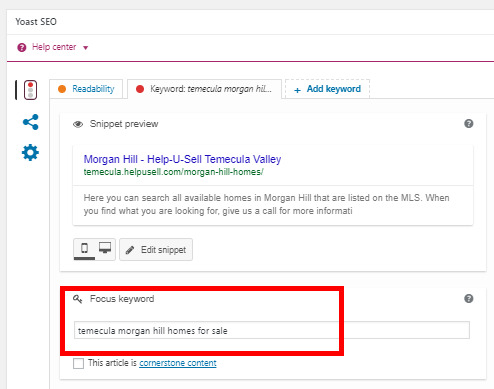The image size is (494, 389).
Task: Expand the Help center dropdown arrow
Action: click(x=86, y=48)
